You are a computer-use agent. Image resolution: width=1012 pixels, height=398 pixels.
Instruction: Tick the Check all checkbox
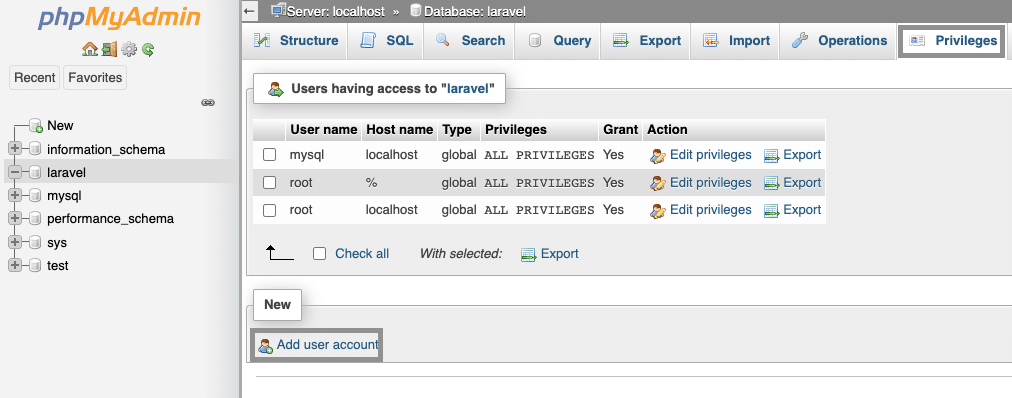point(319,254)
